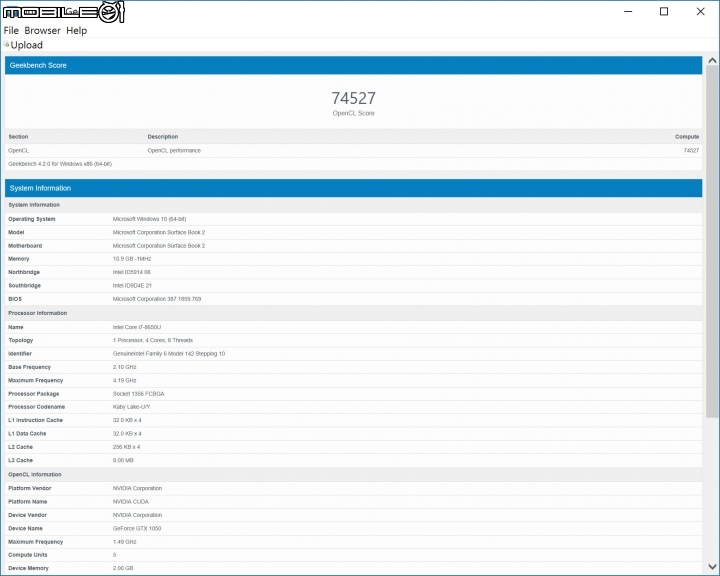Click the vertical scrollbar thumb

tap(712, 241)
